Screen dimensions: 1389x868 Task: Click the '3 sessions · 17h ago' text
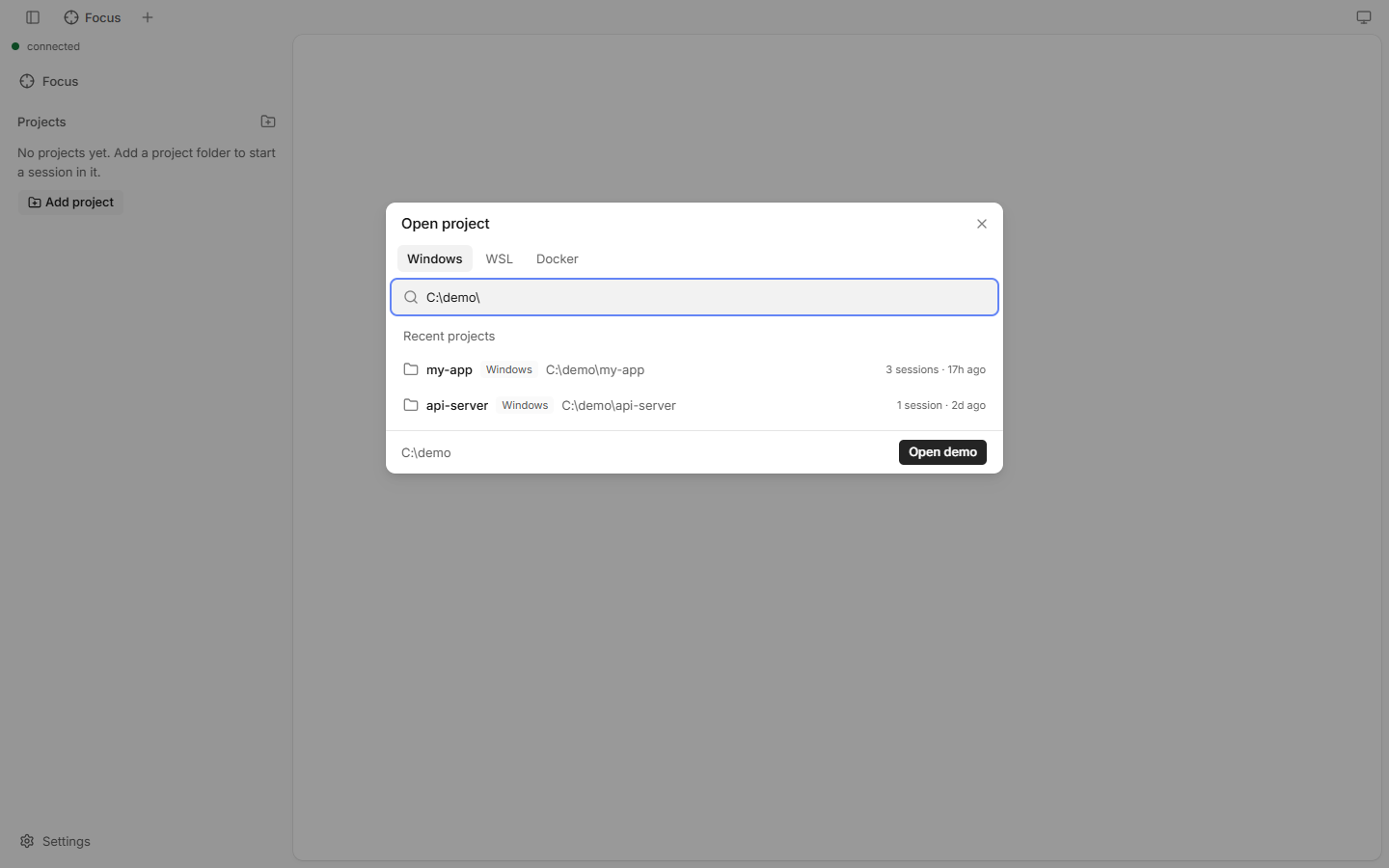coord(936,369)
